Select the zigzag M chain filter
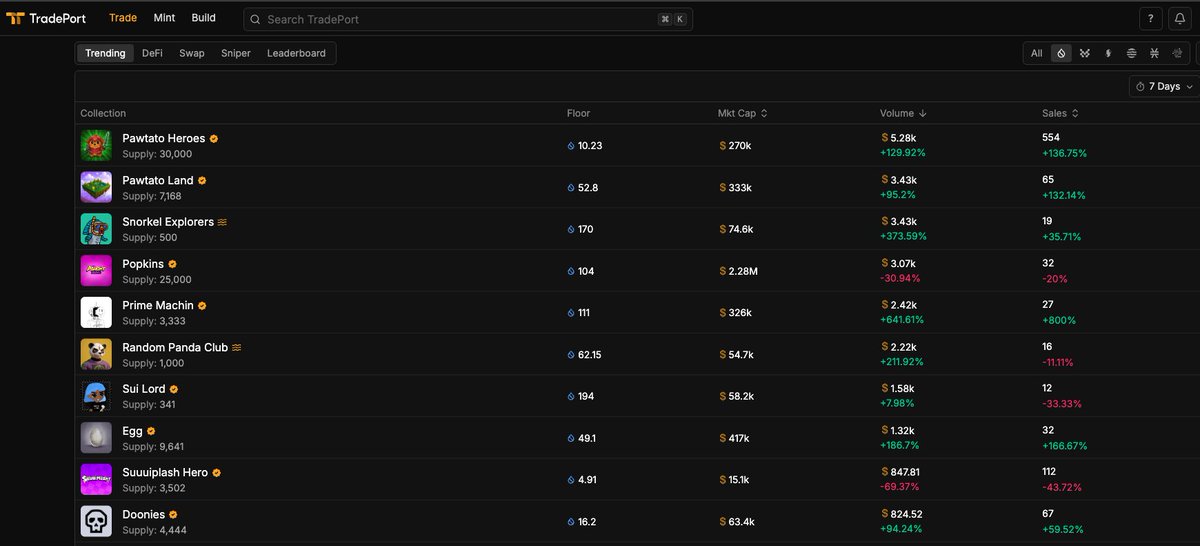Screen dimensions: 1200x546 coord(1085,53)
